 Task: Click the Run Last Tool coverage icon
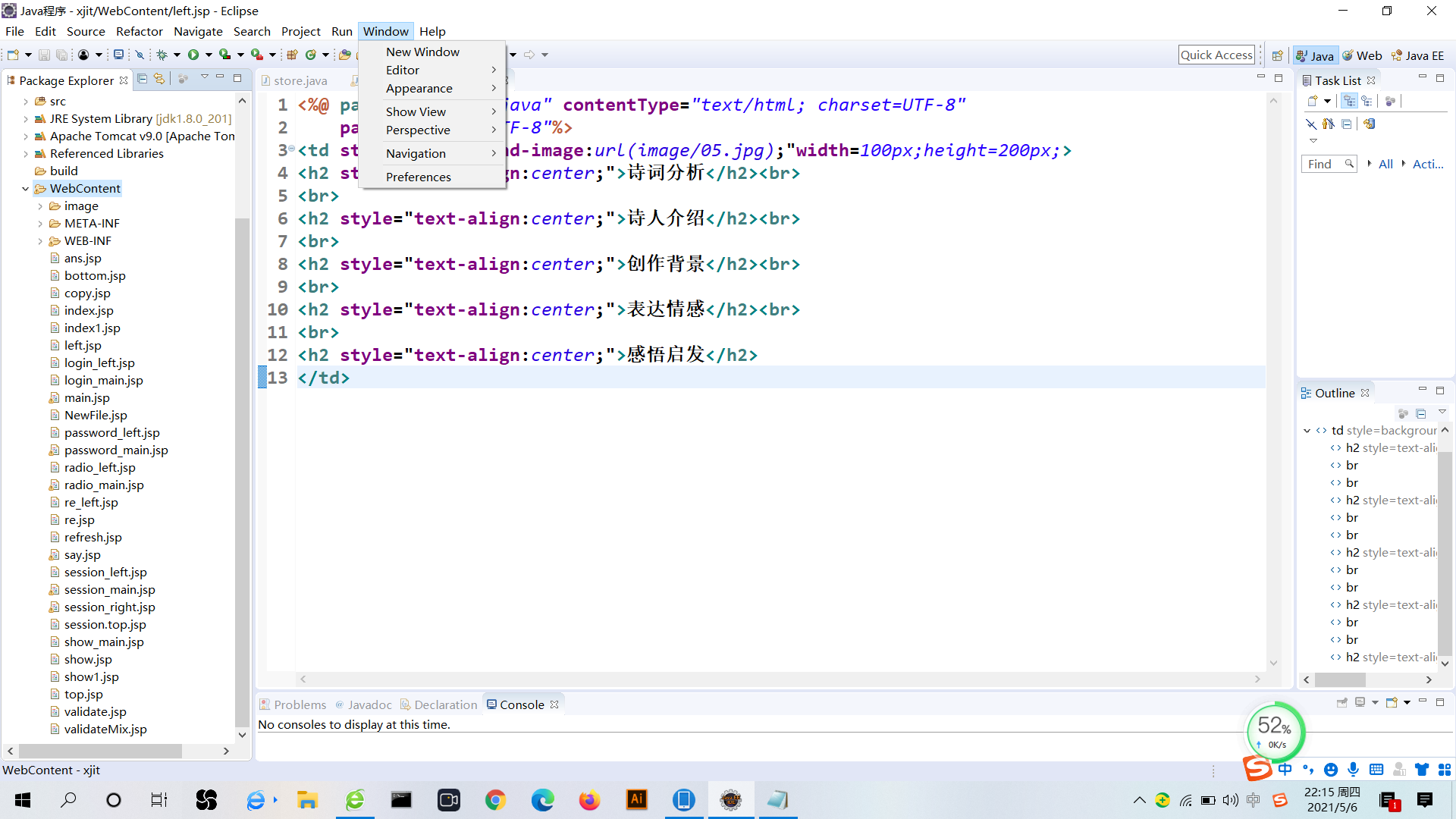(225, 55)
